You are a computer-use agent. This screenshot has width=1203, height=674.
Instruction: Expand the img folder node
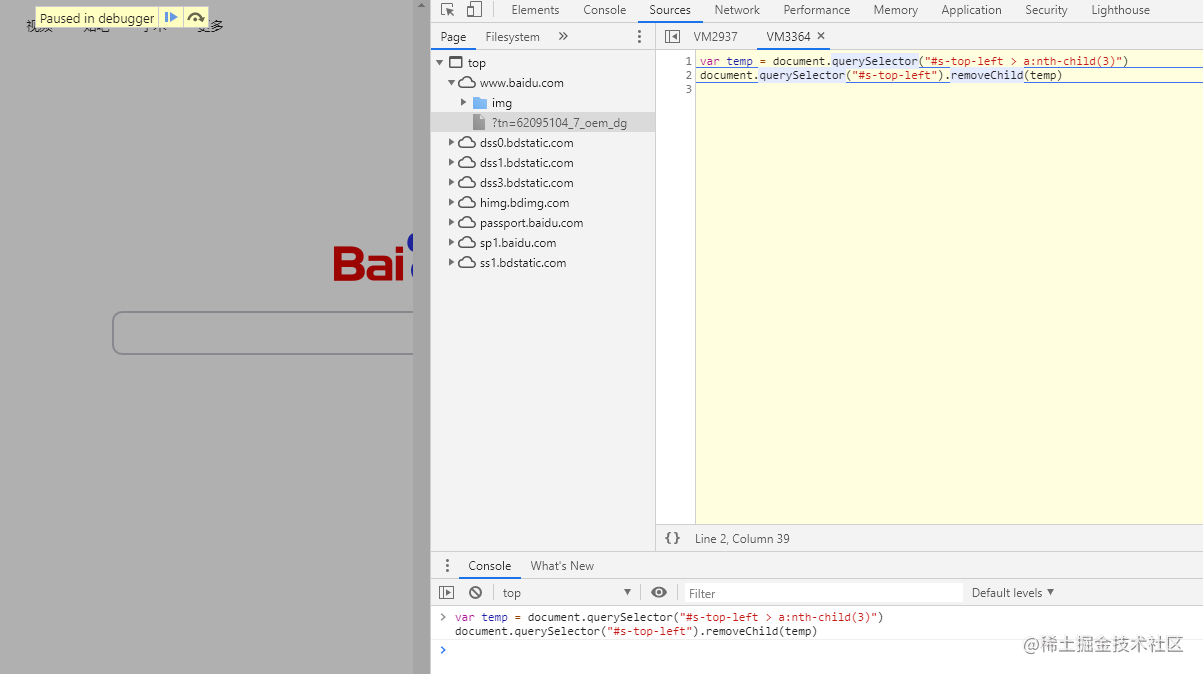click(463, 103)
